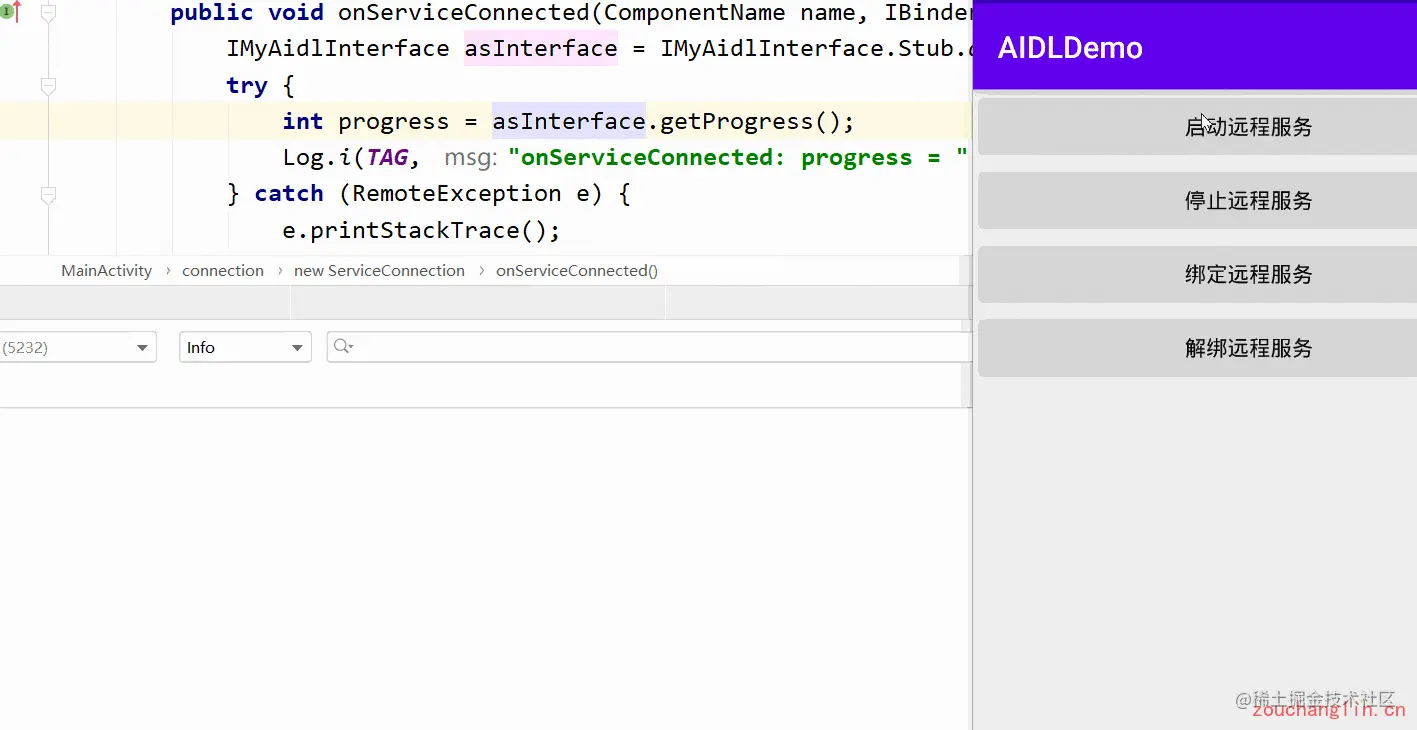This screenshot has width=1417, height=730.
Task: Click the "onServiceConnected: progress = " string
Action: tap(738, 158)
